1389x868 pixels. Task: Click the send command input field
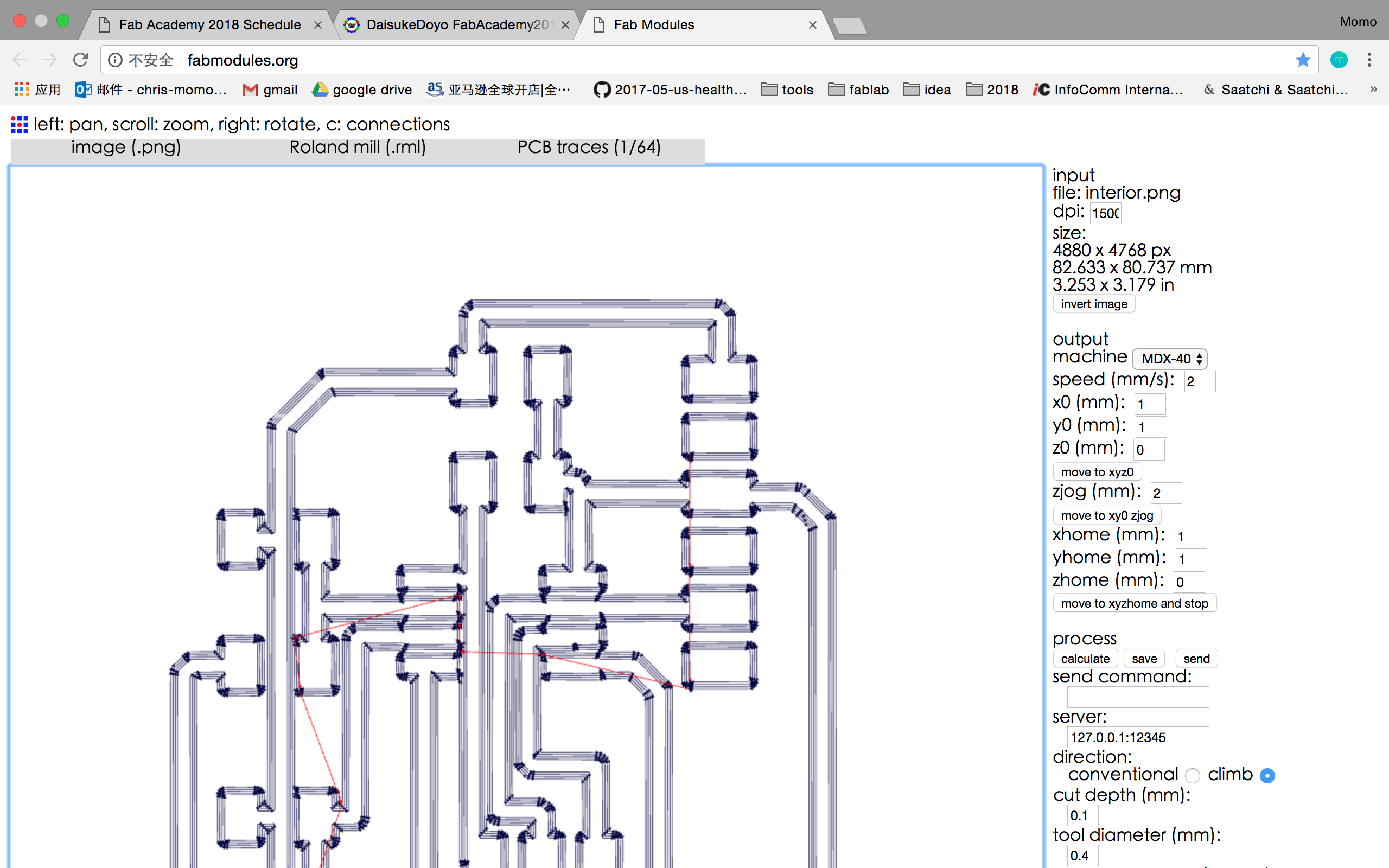coord(1138,698)
